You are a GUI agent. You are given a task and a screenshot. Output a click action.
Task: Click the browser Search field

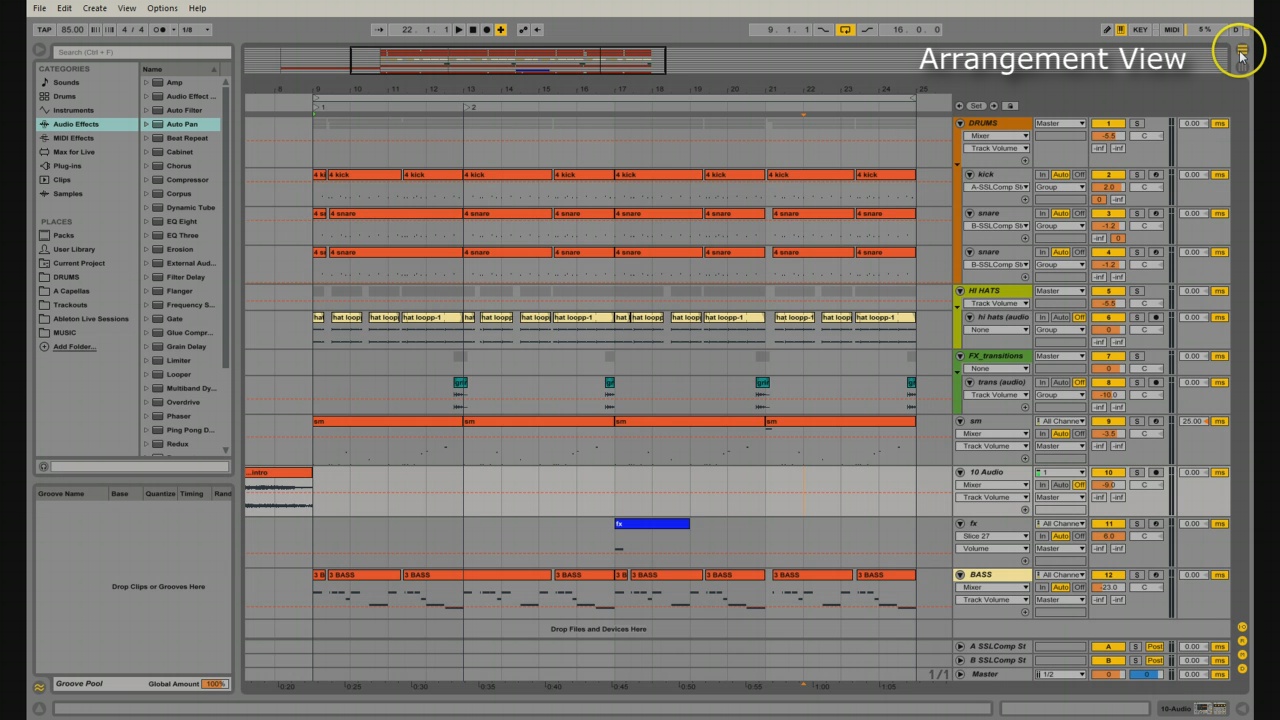141,52
